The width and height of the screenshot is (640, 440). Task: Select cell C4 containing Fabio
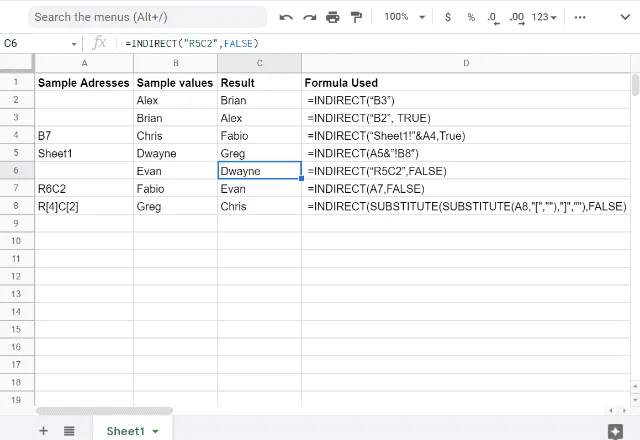(260, 136)
